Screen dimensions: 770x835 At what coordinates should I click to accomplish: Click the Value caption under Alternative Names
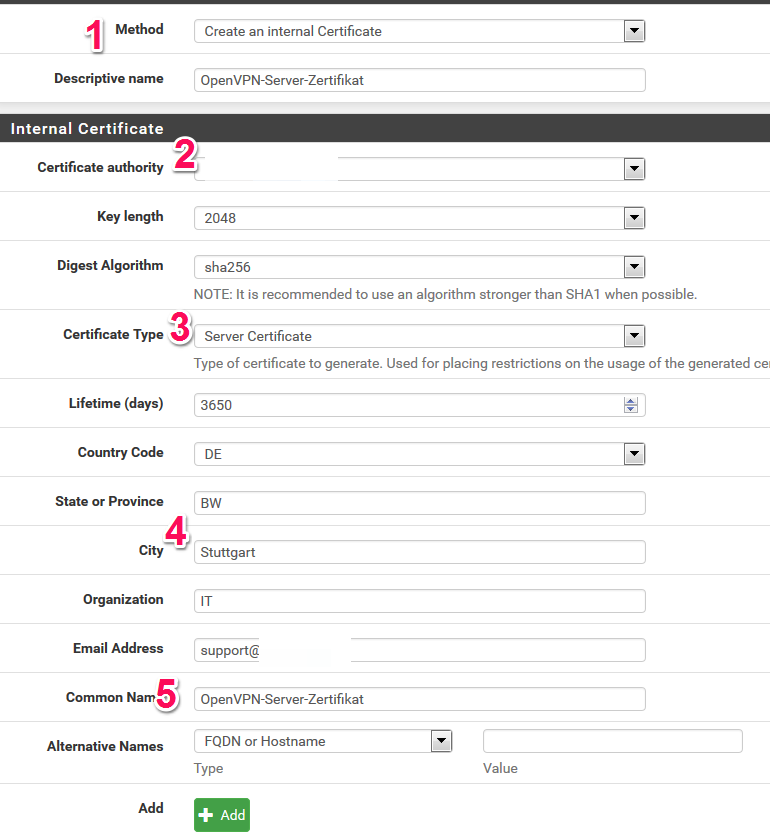pos(500,768)
